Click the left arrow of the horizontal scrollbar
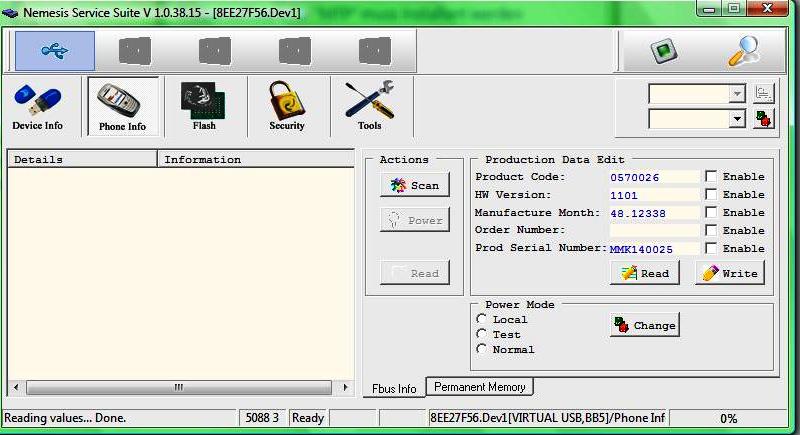This screenshot has width=800, height=435. 16,388
